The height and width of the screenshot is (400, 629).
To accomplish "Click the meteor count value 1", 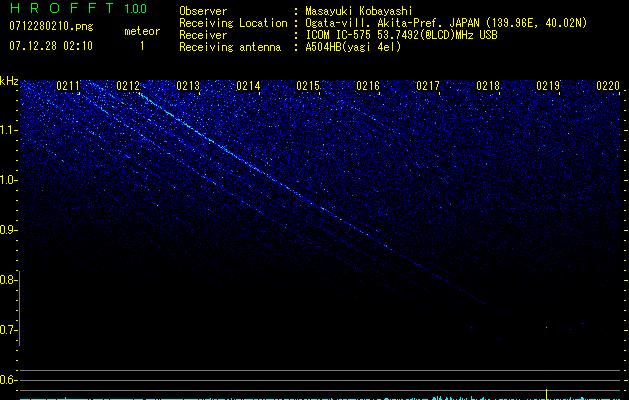I will point(142,46).
